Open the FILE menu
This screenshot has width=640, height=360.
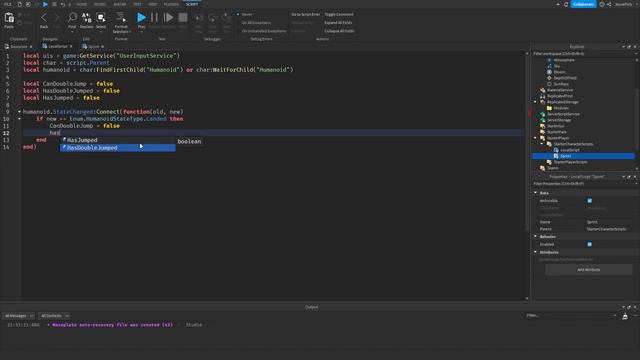8,4
